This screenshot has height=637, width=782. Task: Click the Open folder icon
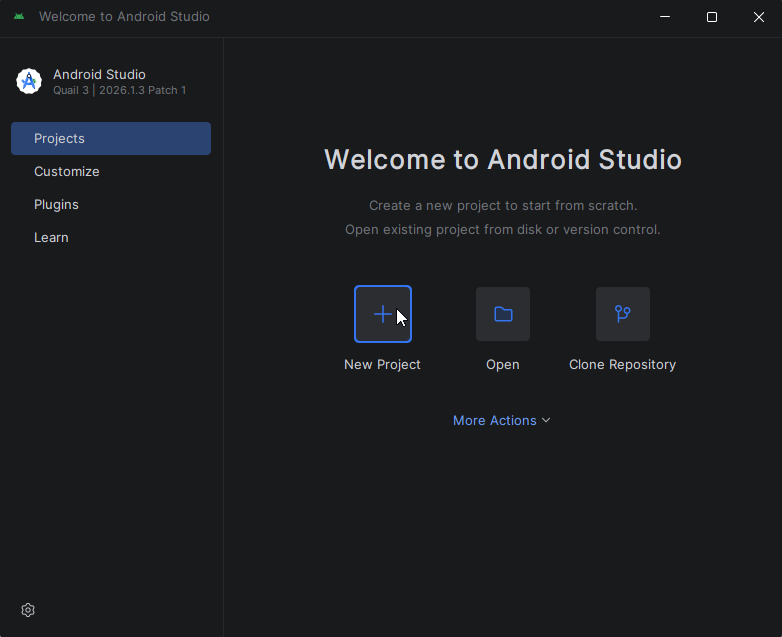click(503, 314)
